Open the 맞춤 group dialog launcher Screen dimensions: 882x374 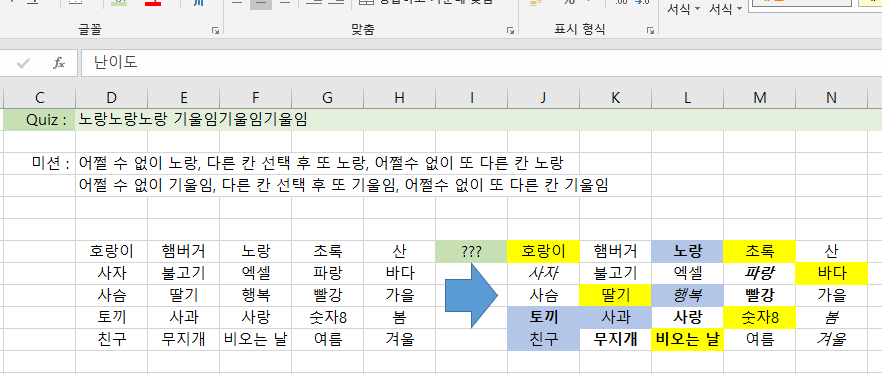click(x=510, y=30)
